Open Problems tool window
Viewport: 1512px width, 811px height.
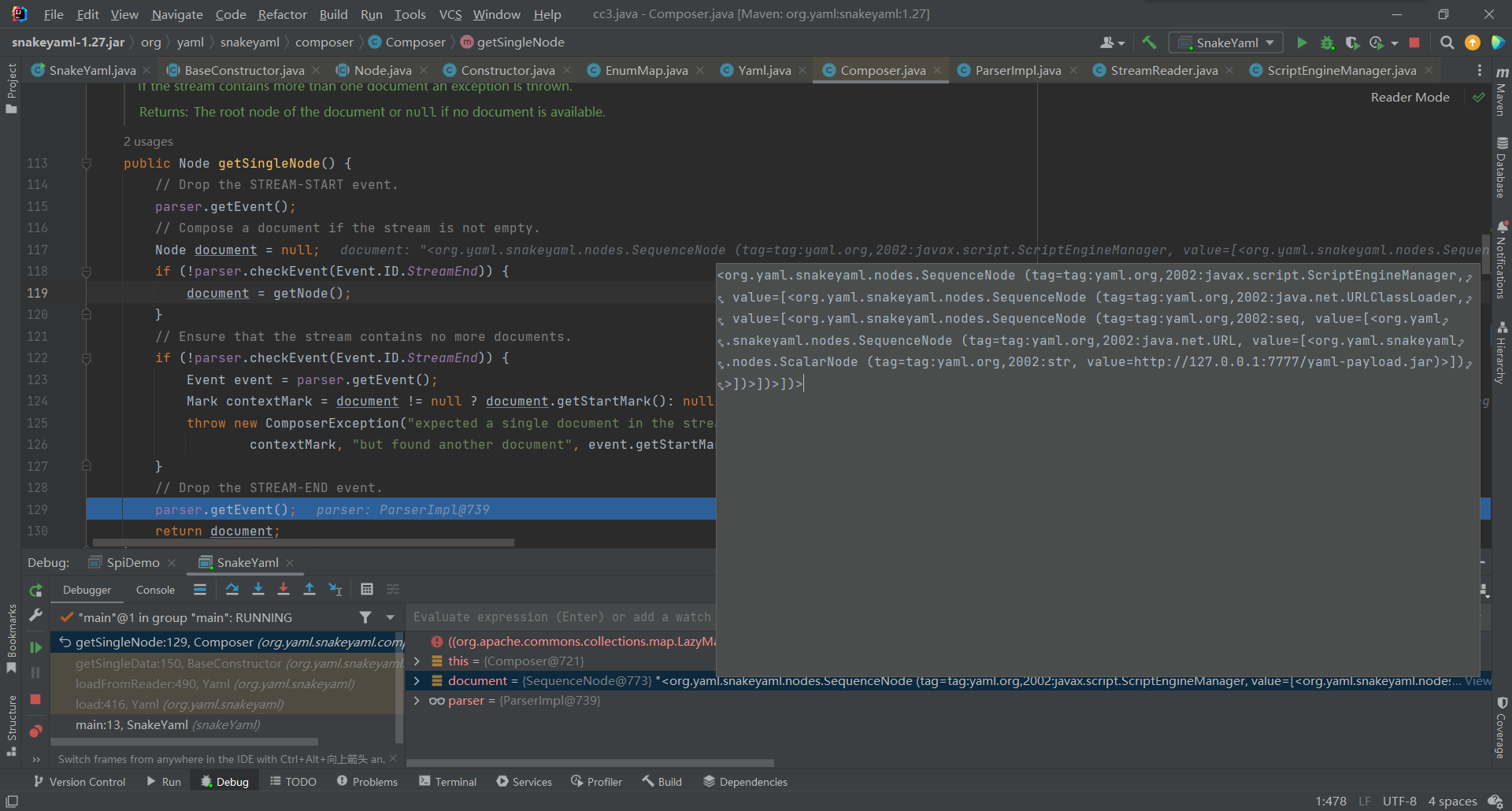point(367,781)
